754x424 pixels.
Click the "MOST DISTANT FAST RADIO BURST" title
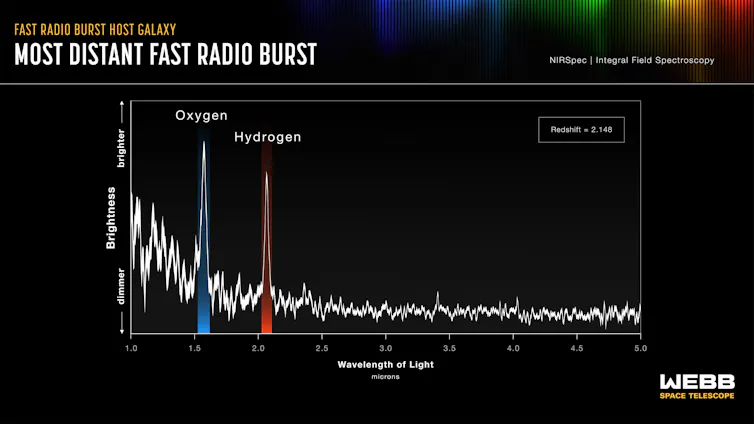pyautogui.click(x=165, y=54)
